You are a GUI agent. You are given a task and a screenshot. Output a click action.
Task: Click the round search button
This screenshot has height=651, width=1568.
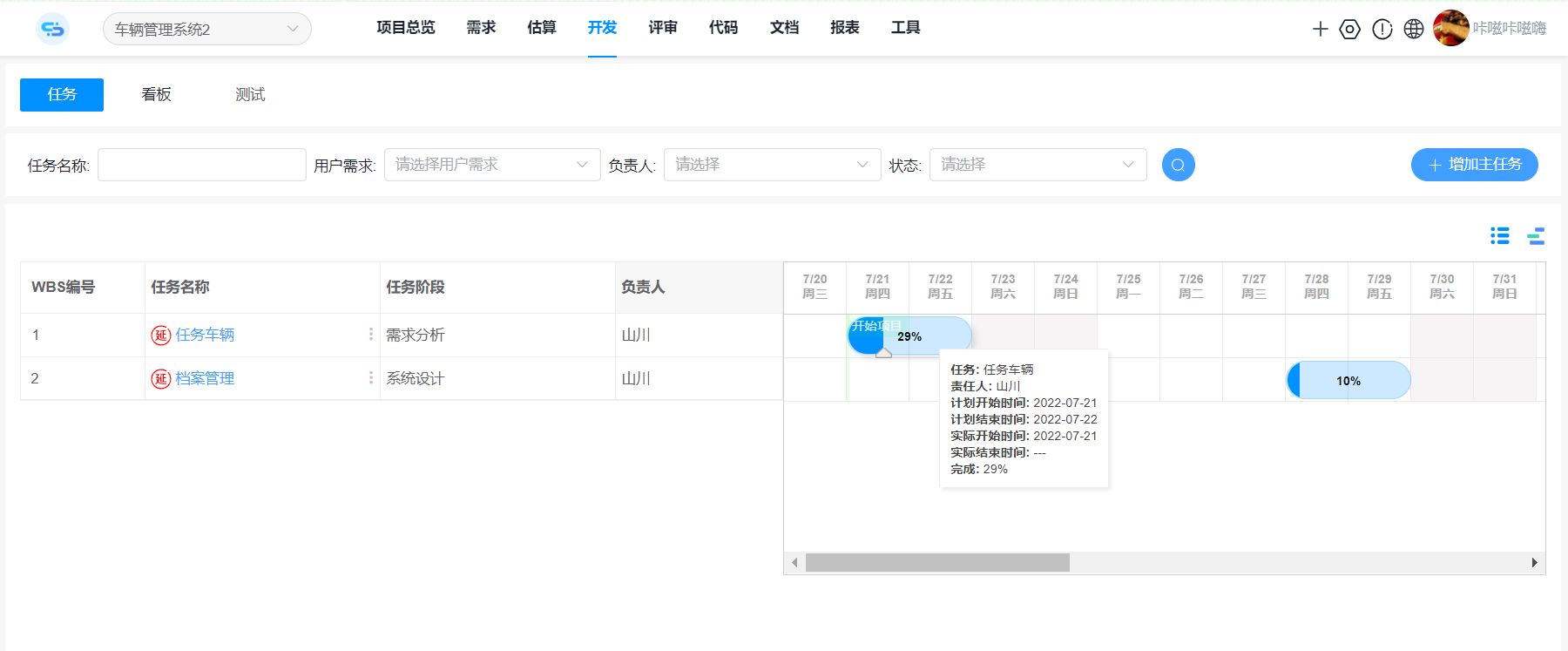(1178, 165)
